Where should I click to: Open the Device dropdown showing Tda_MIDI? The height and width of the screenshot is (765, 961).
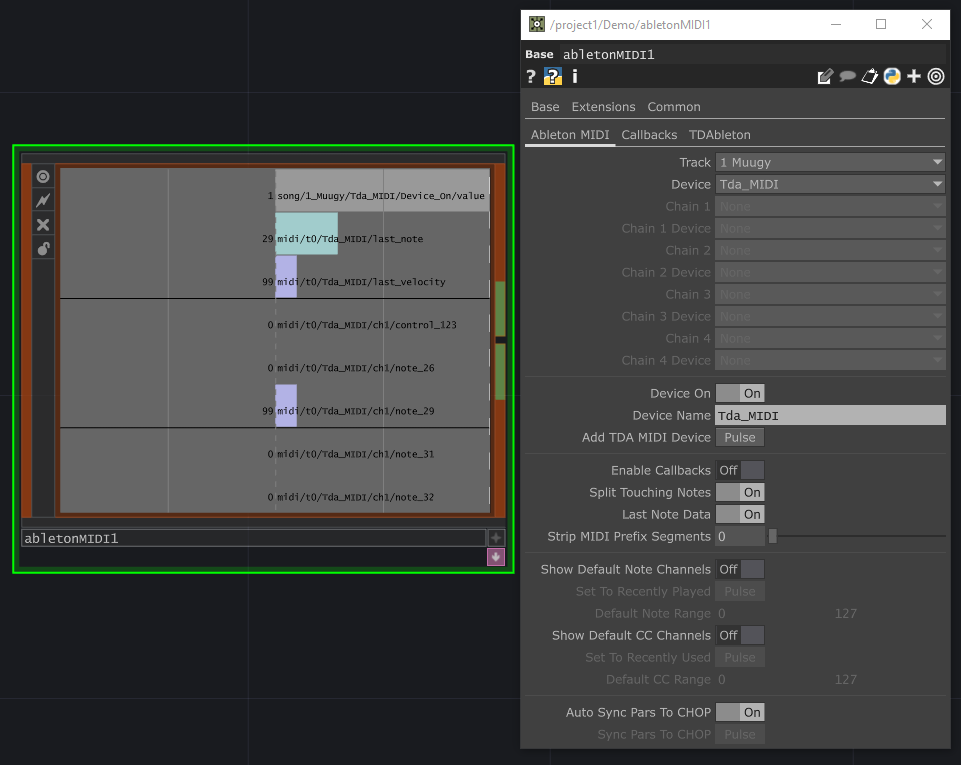coord(830,184)
